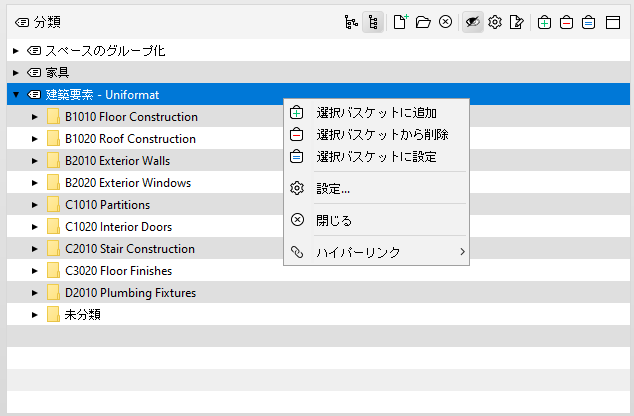The image size is (634, 416).
Task: Click tag icon beside 家具
Action: coord(34,73)
